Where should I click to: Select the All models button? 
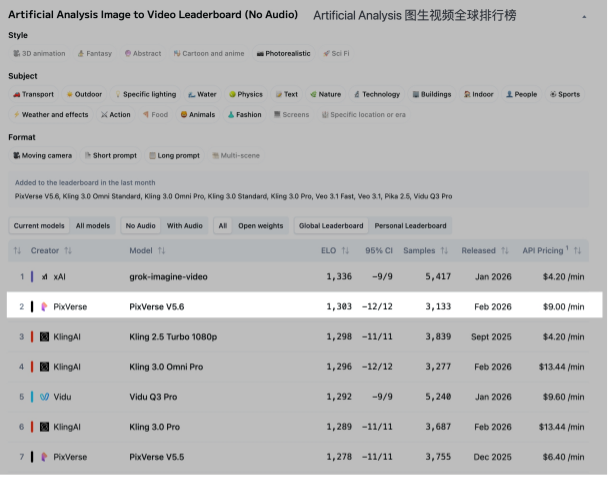click(x=93, y=226)
